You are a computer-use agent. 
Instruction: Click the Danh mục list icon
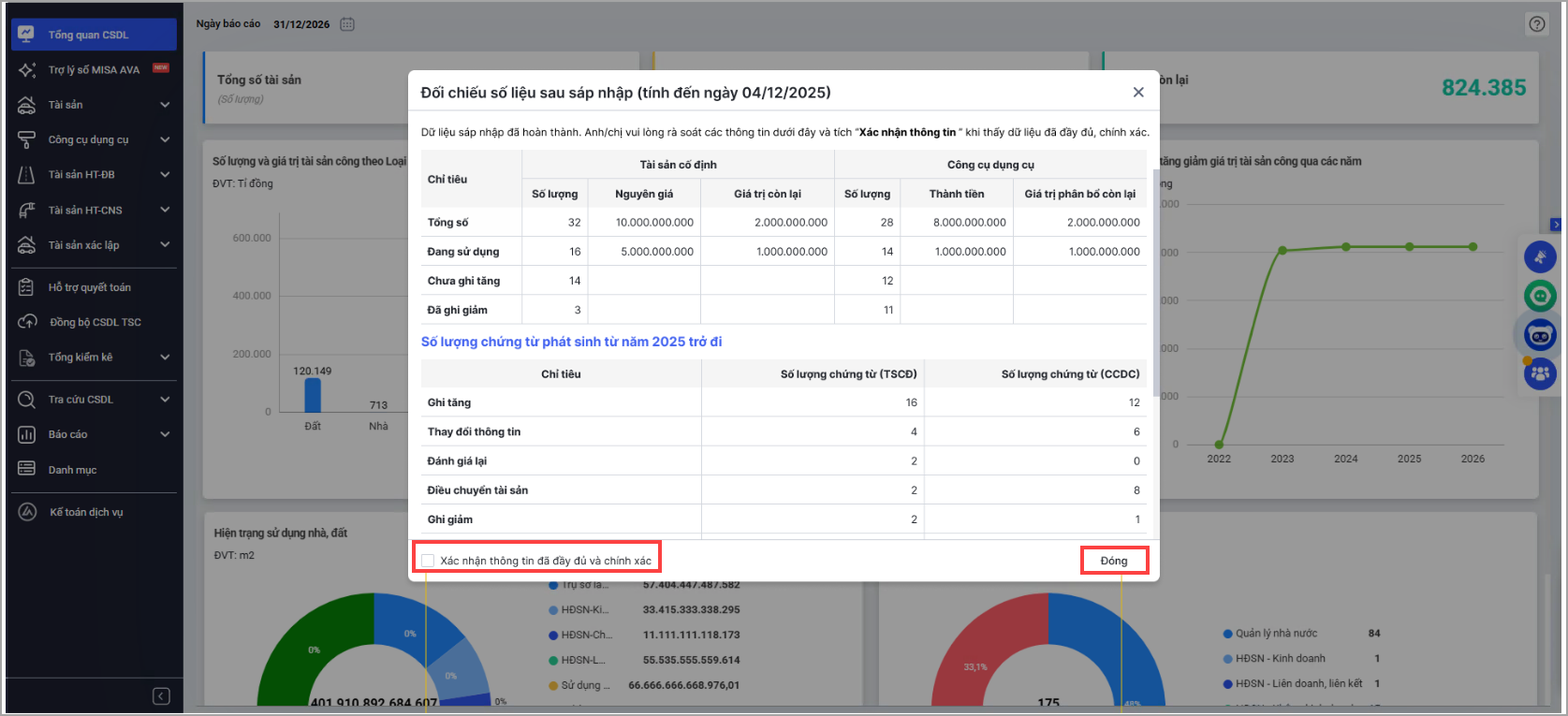[27, 469]
